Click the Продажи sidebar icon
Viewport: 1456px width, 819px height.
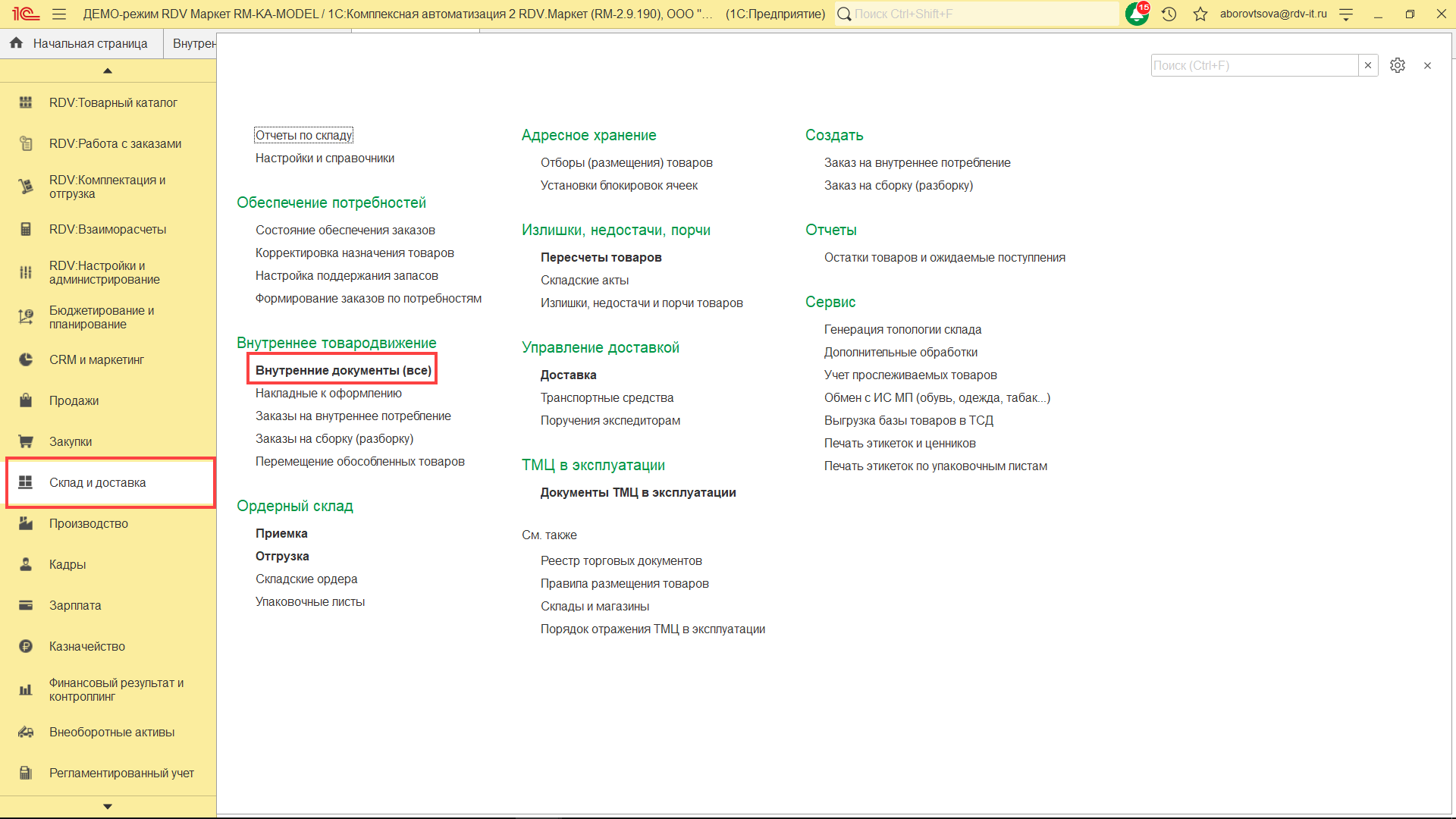point(26,400)
